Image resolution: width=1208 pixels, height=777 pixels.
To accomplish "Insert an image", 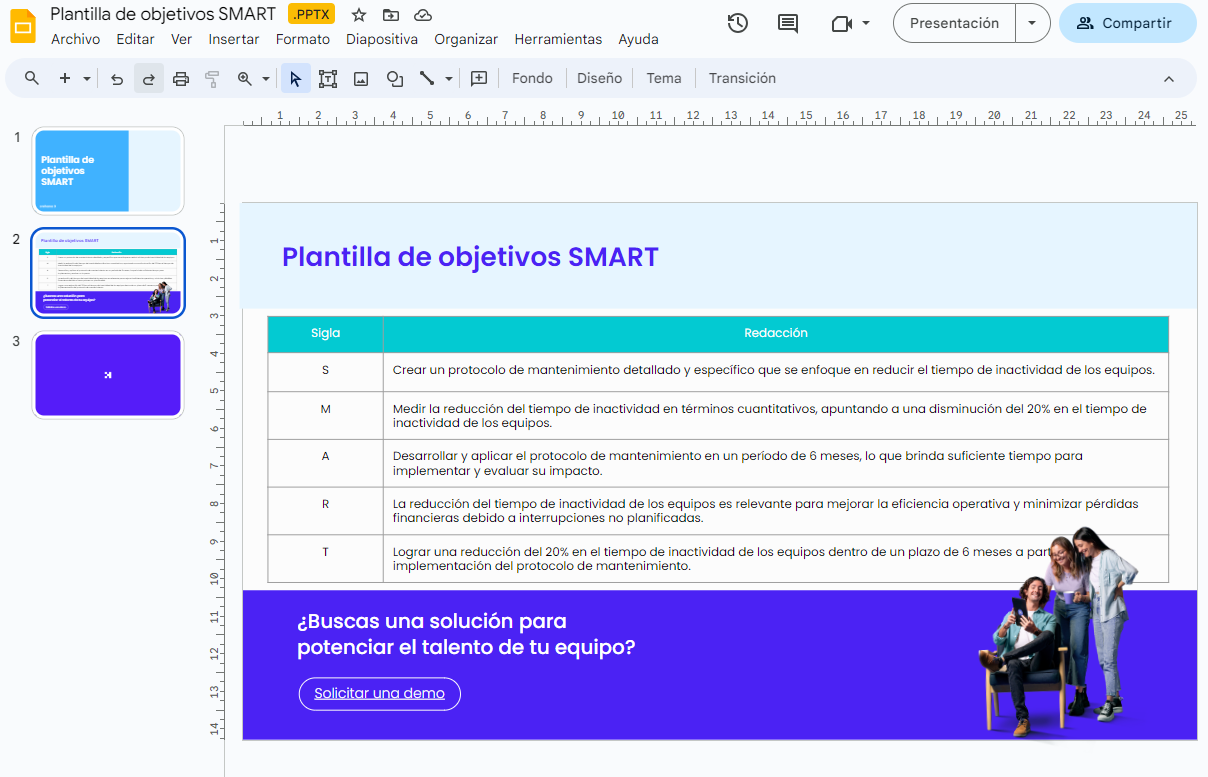I will (x=360, y=78).
